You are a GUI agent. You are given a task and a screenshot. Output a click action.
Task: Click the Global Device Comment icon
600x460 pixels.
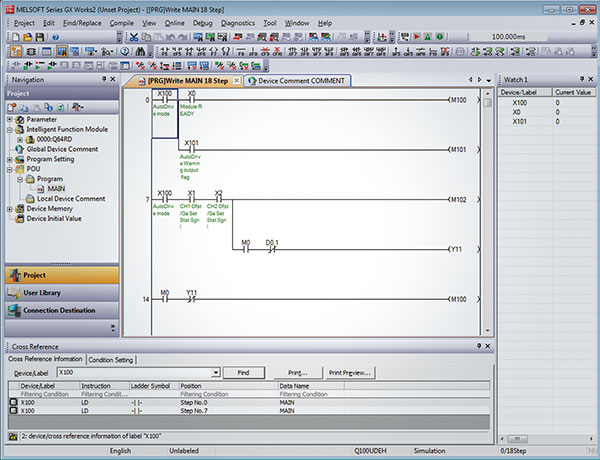(x=20, y=149)
